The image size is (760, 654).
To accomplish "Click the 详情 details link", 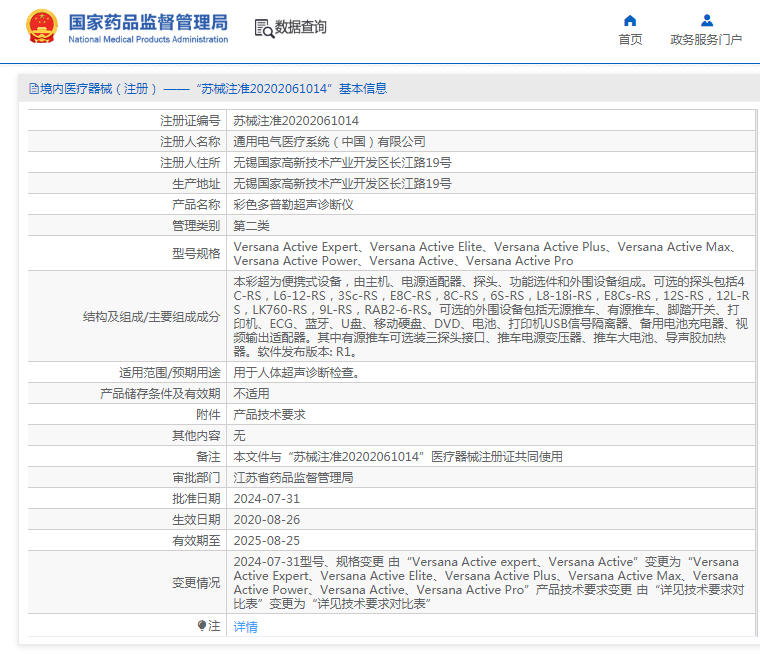I will pyautogui.click(x=245, y=627).
